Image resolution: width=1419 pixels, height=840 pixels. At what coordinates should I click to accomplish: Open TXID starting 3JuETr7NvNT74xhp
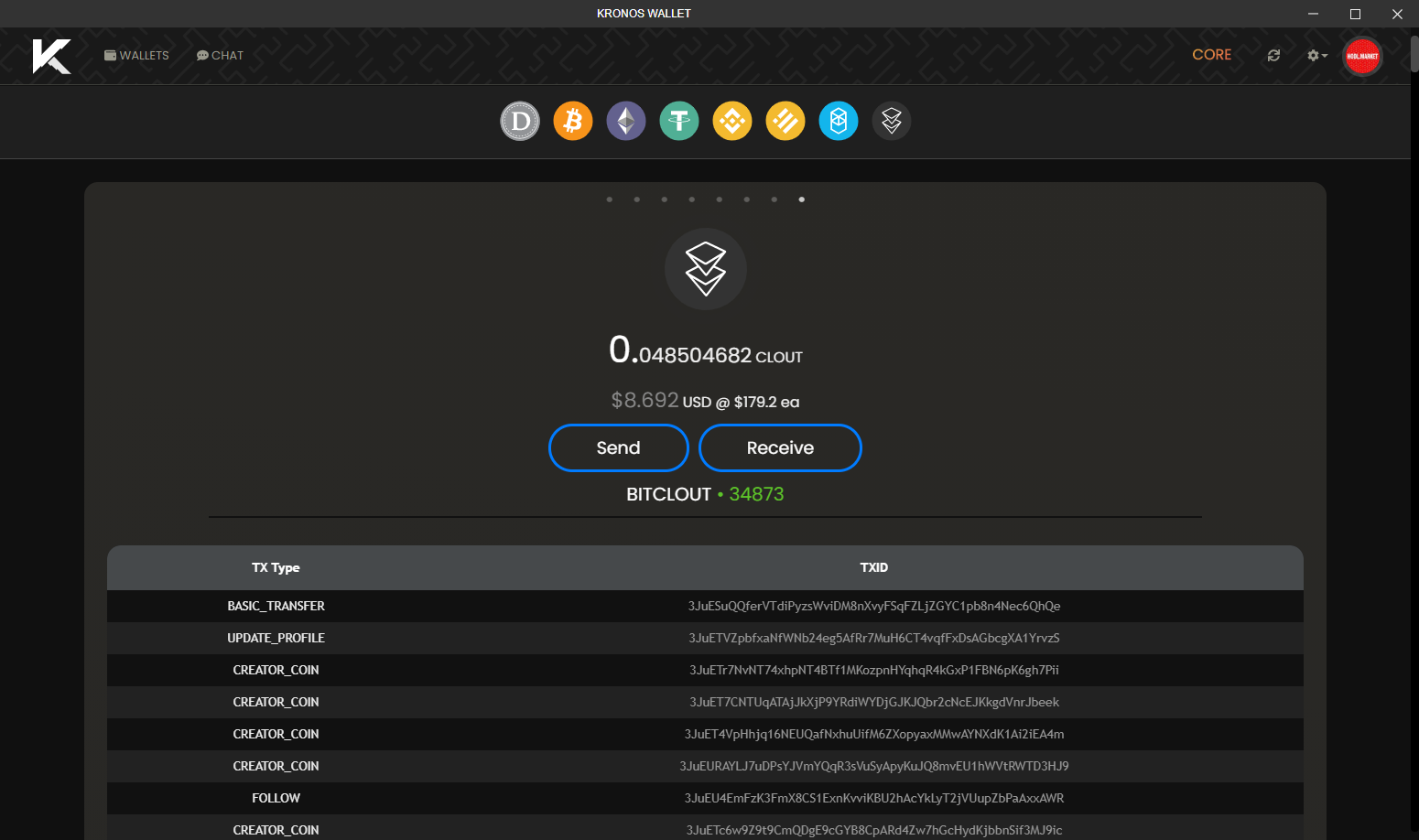(874, 670)
